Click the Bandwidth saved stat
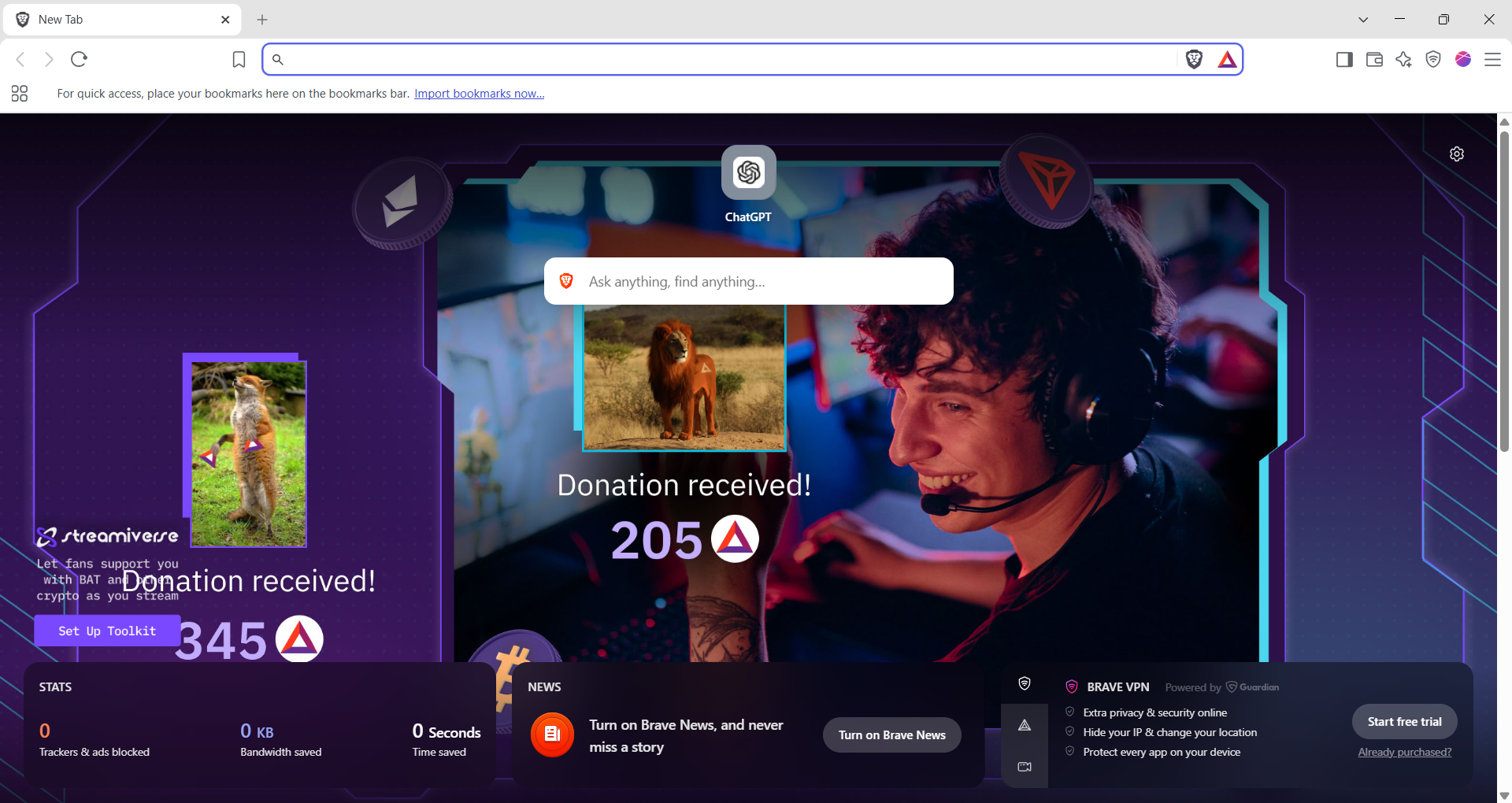 pyautogui.click(x=281, y=740)
